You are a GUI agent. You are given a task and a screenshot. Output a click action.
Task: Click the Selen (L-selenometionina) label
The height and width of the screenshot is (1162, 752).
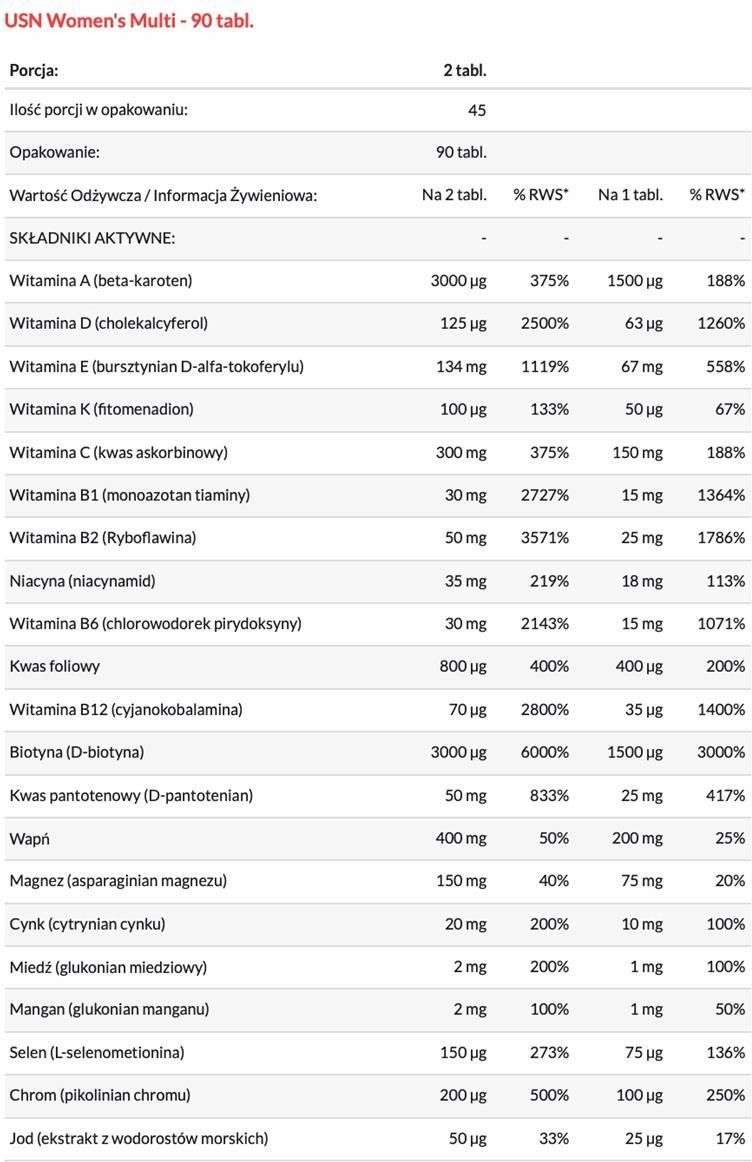96,1052
